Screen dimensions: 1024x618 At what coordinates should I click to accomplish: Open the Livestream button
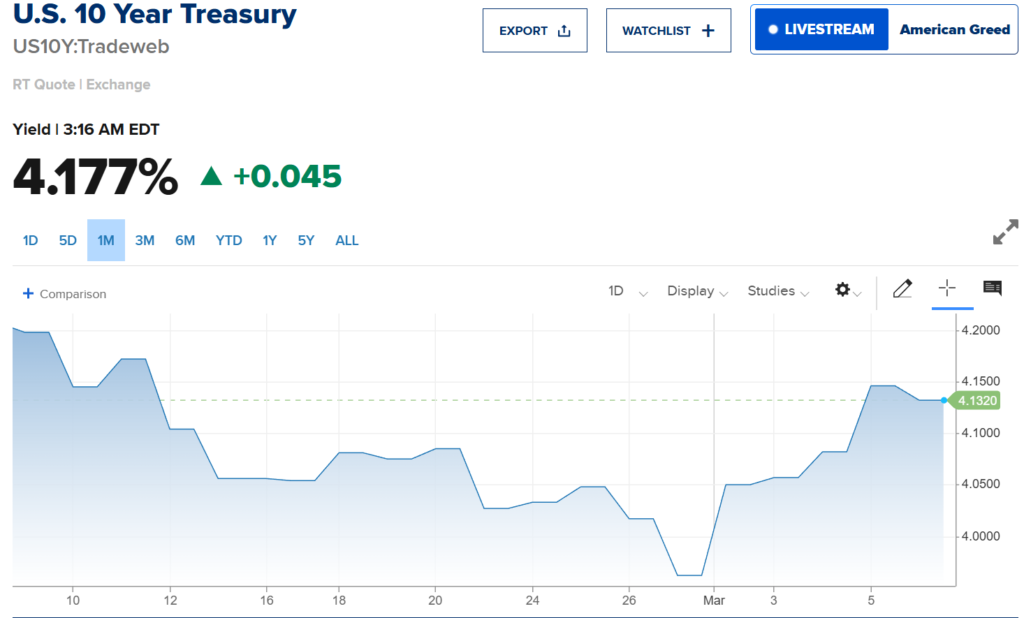pyautogui.click(x=821, y=30)
